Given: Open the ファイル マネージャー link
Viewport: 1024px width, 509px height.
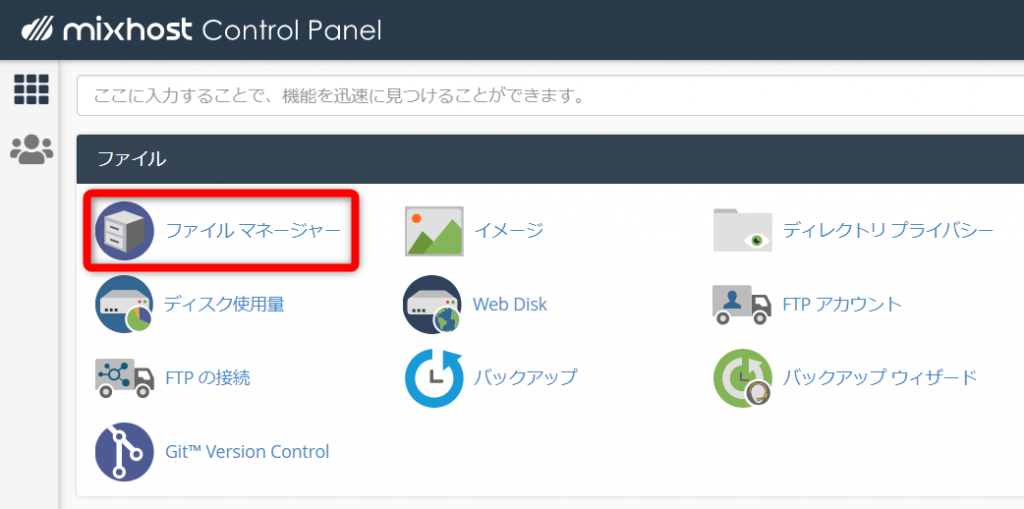Looking at the screenshot, I should (253, 231).
